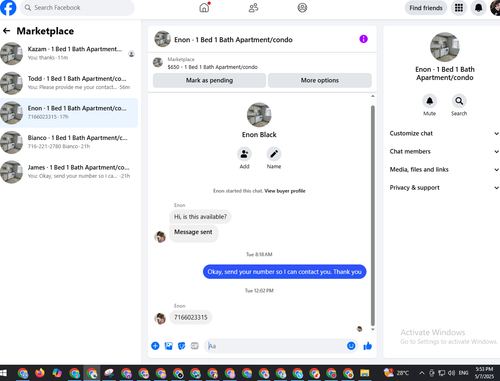Expand Privacy & support section

click(x=444, y=188)
